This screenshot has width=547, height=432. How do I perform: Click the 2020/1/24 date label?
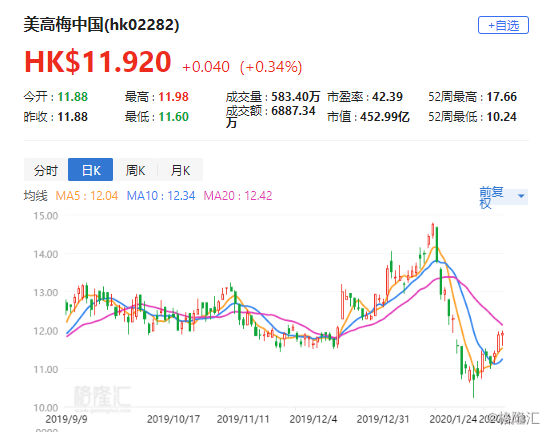pyautogui.click(x=453, y=419)
